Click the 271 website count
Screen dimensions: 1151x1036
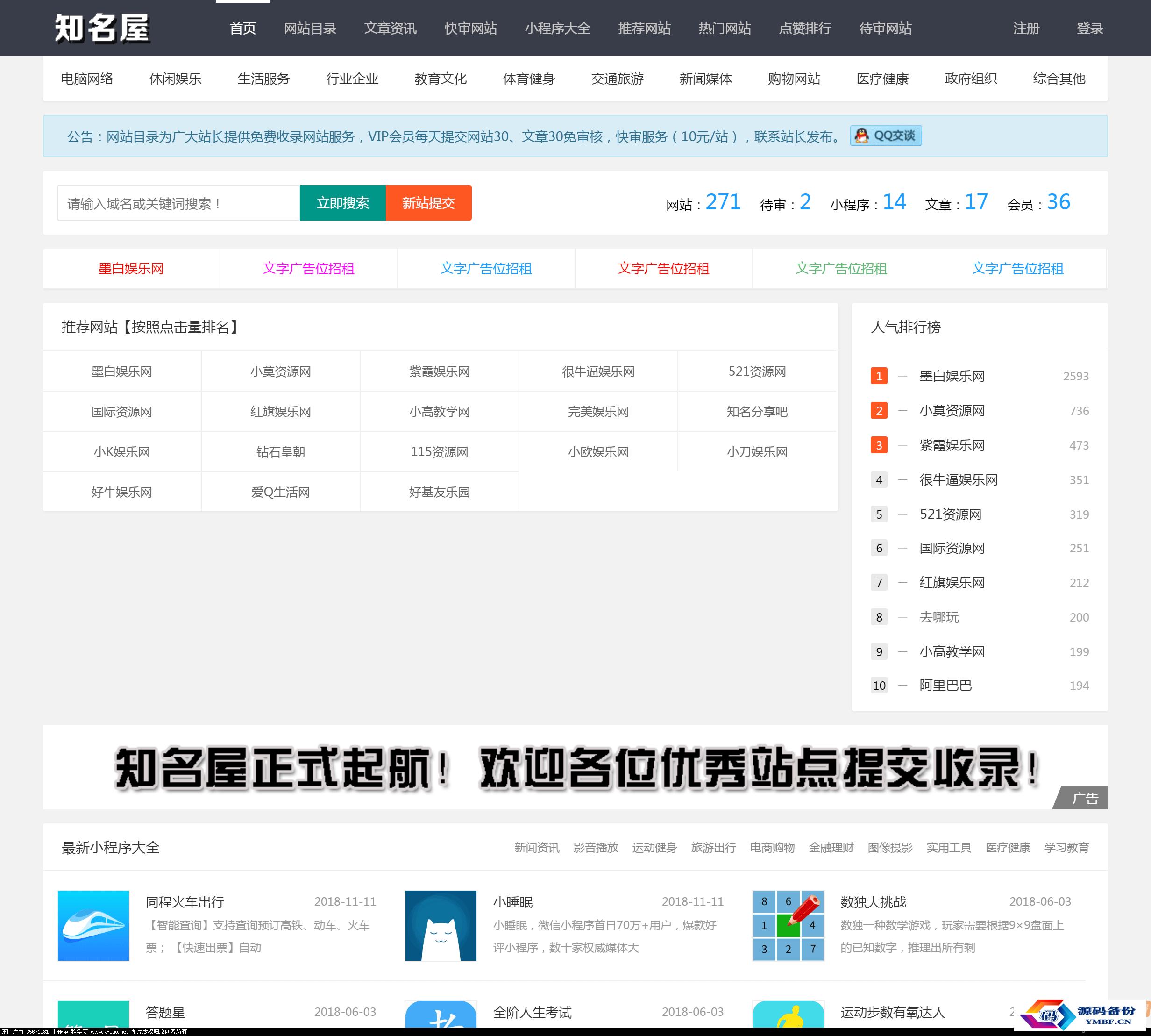tap(723, 202)
